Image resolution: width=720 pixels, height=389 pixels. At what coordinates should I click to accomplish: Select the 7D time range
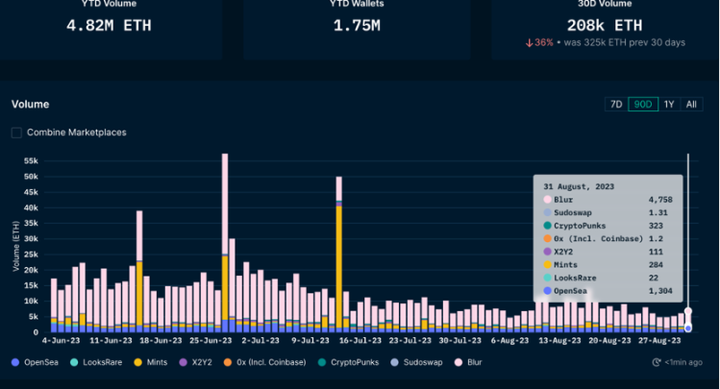point(616,104)
